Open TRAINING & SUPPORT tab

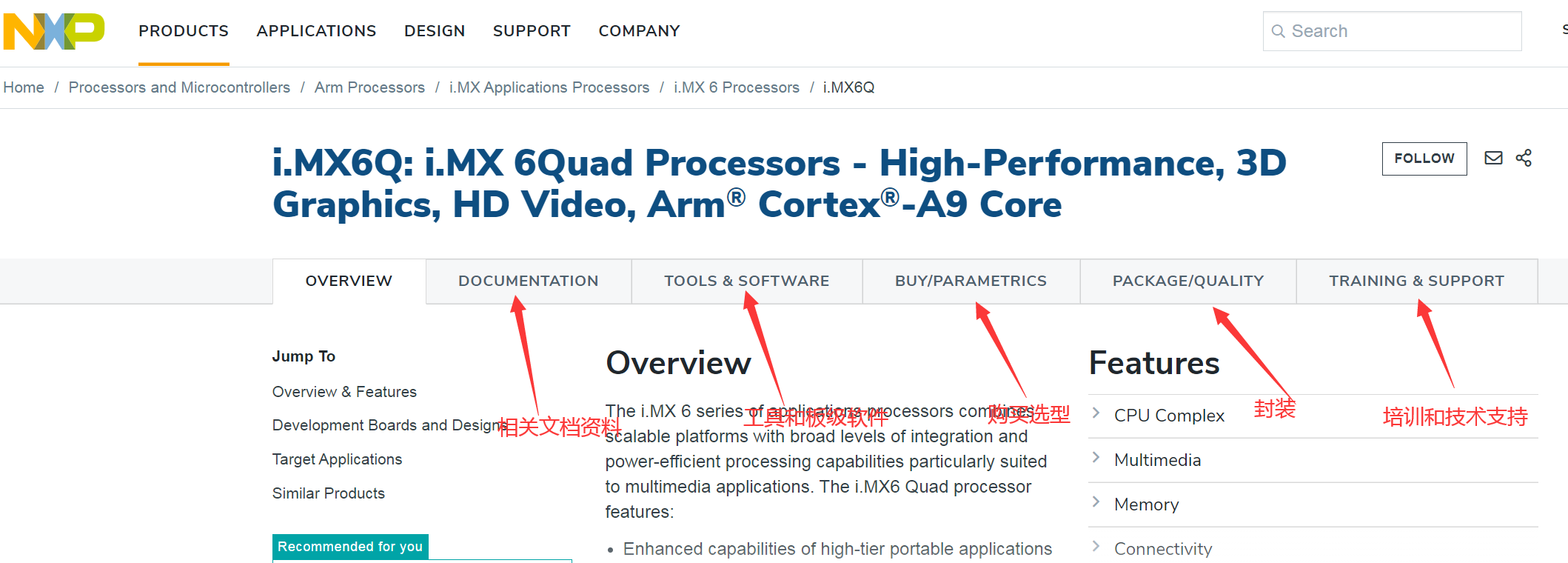[1416, 281]
